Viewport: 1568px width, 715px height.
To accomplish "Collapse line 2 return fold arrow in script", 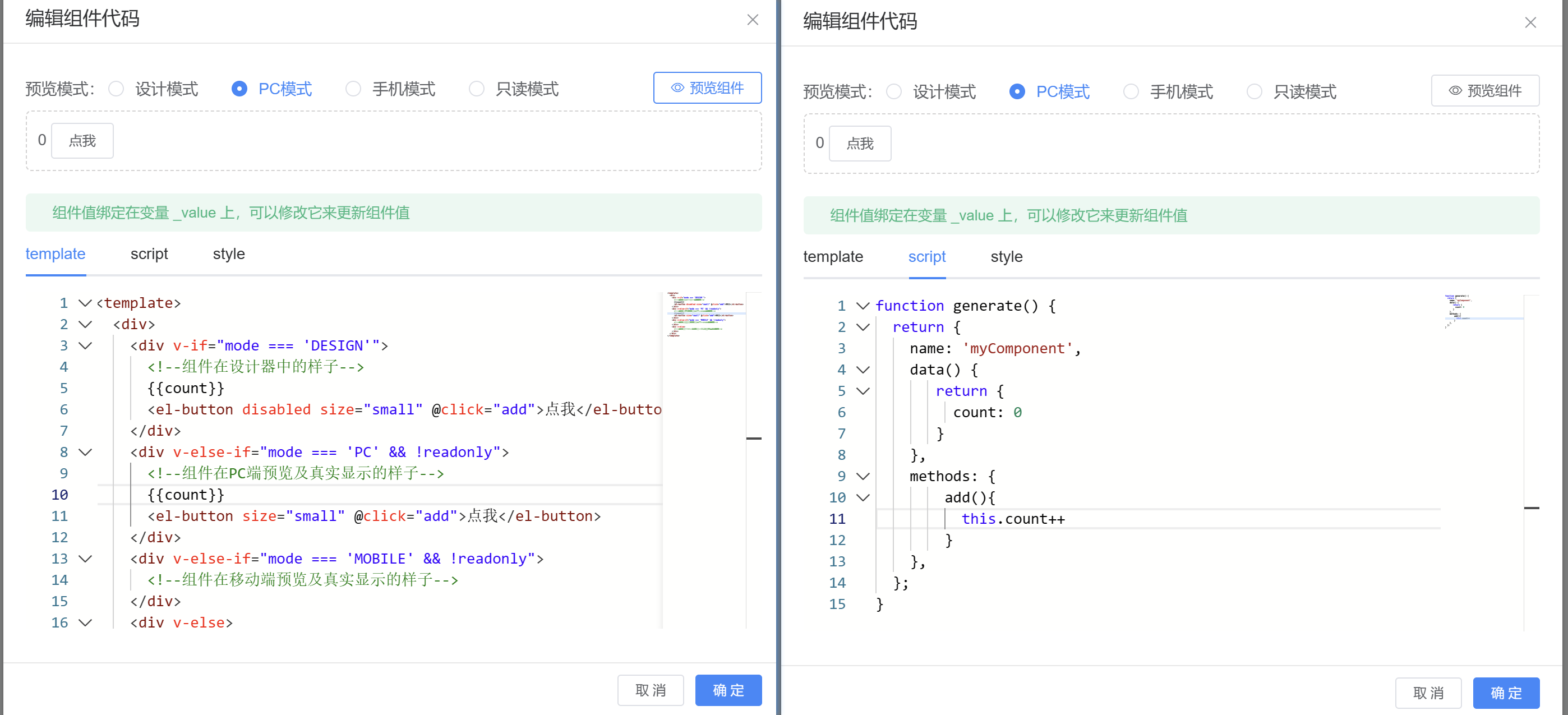I will (863, 327).
